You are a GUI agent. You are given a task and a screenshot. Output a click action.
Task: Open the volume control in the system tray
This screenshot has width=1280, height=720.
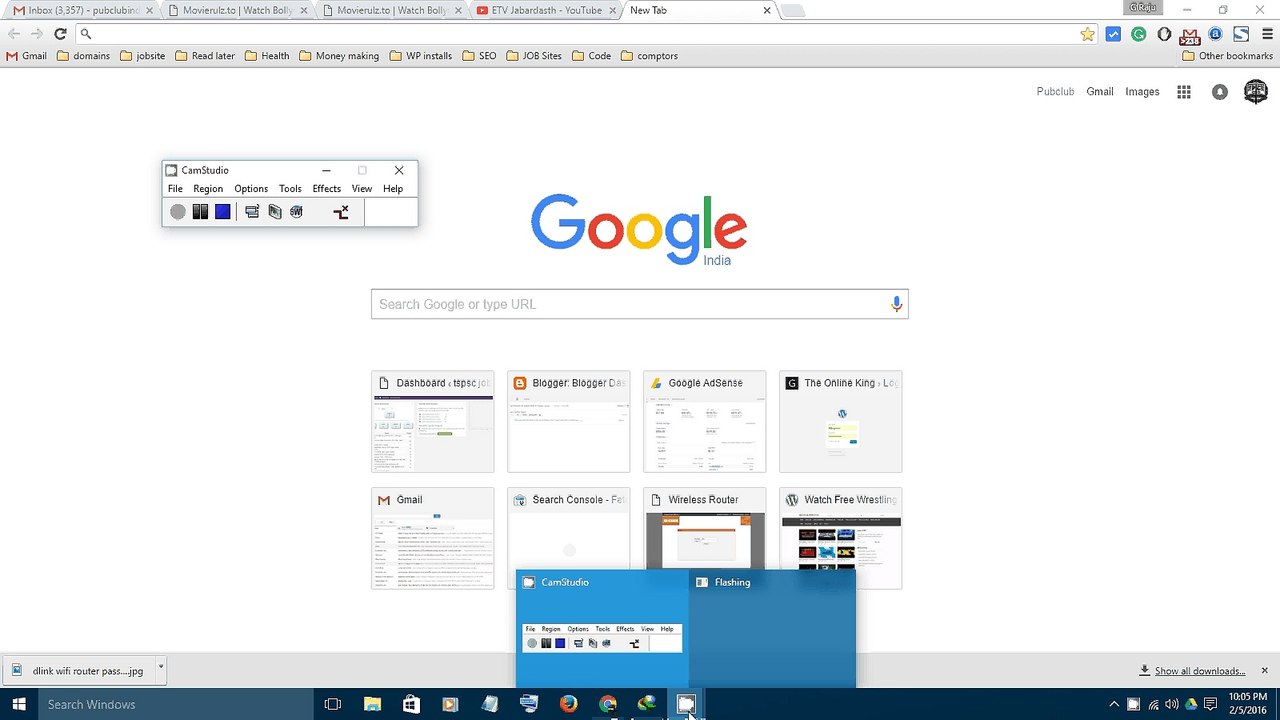coord(1172,704)
